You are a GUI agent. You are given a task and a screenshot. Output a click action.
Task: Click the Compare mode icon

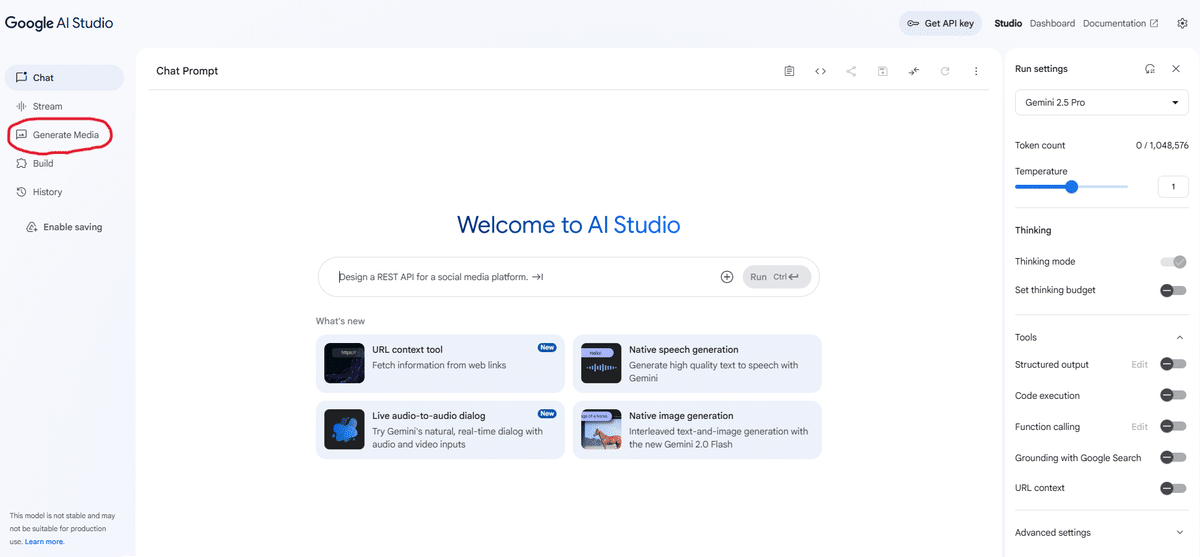click(914, 71)
